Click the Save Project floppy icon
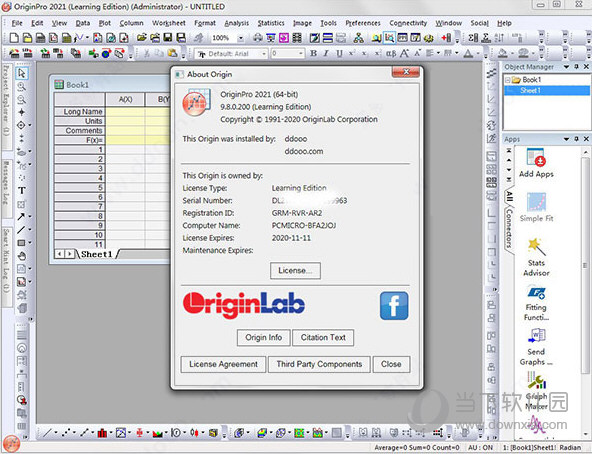The image size is (592, 454). pos(168,38)
